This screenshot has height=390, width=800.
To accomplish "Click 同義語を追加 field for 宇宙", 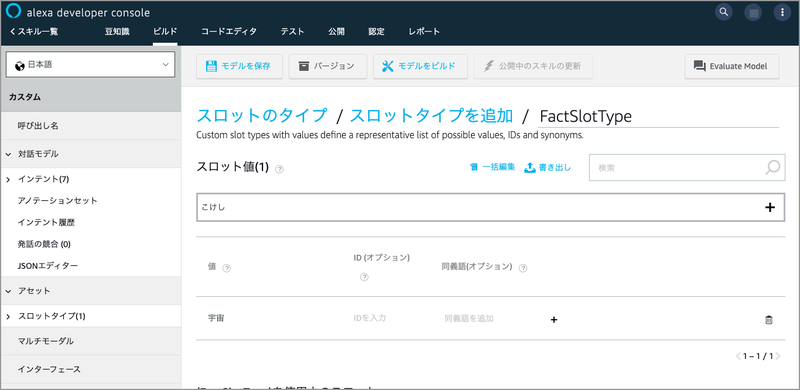I will click(x=469, y=319).
